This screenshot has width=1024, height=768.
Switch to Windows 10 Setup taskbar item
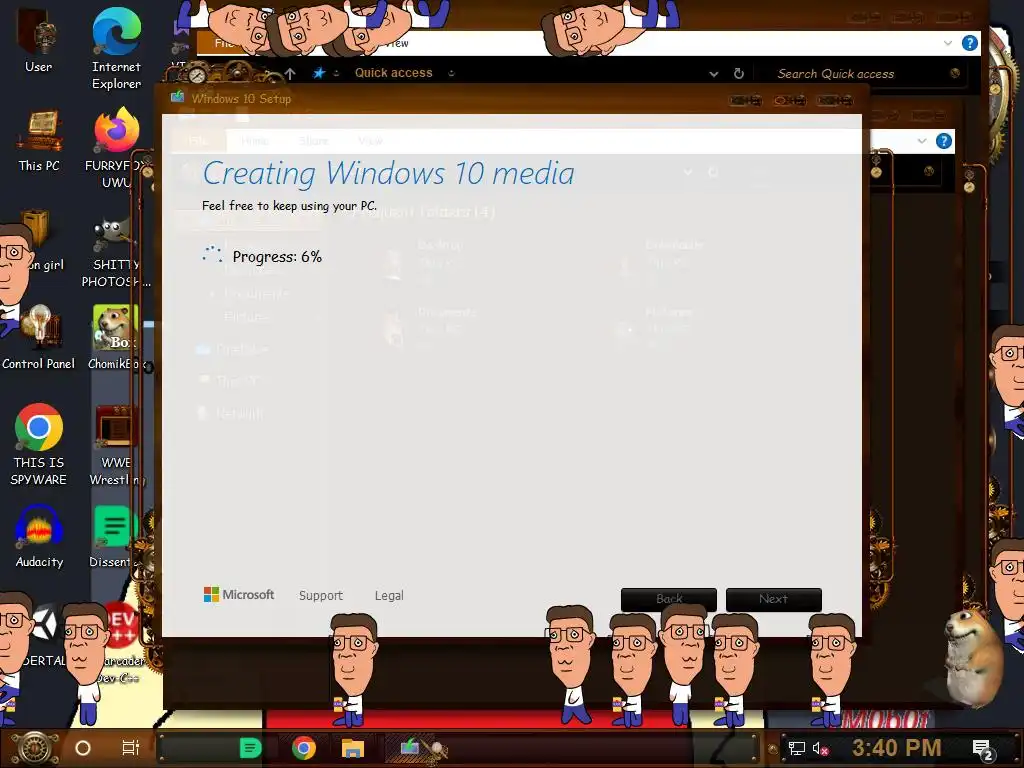(x=410, y=747)
